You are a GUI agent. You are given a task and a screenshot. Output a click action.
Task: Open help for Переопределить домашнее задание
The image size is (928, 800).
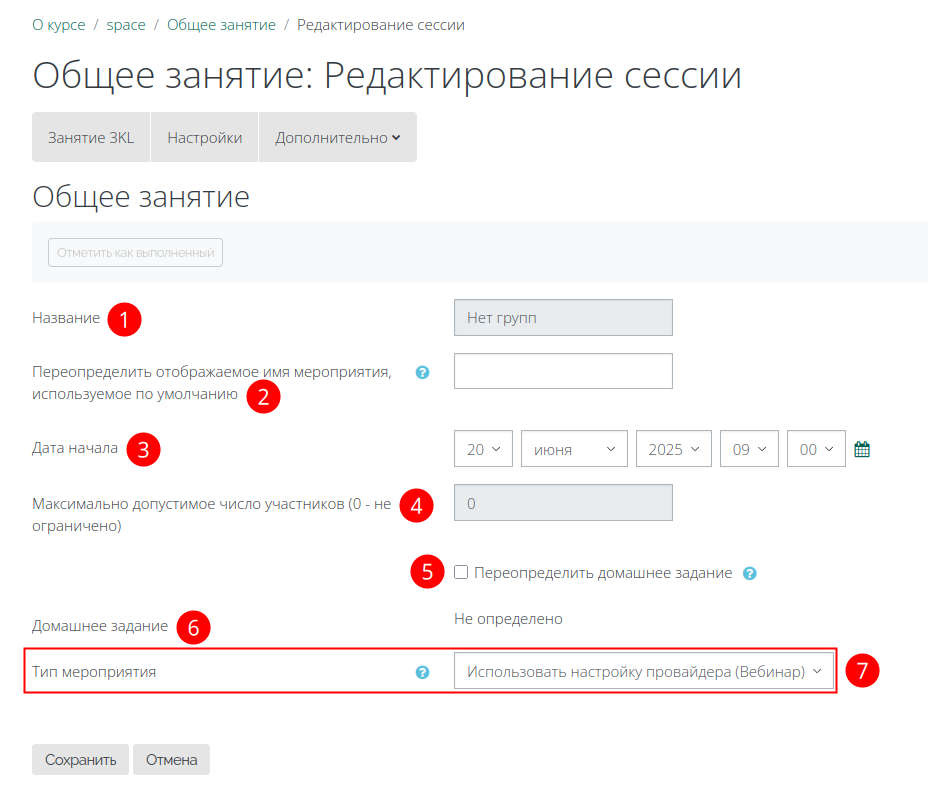coord(749,573)
